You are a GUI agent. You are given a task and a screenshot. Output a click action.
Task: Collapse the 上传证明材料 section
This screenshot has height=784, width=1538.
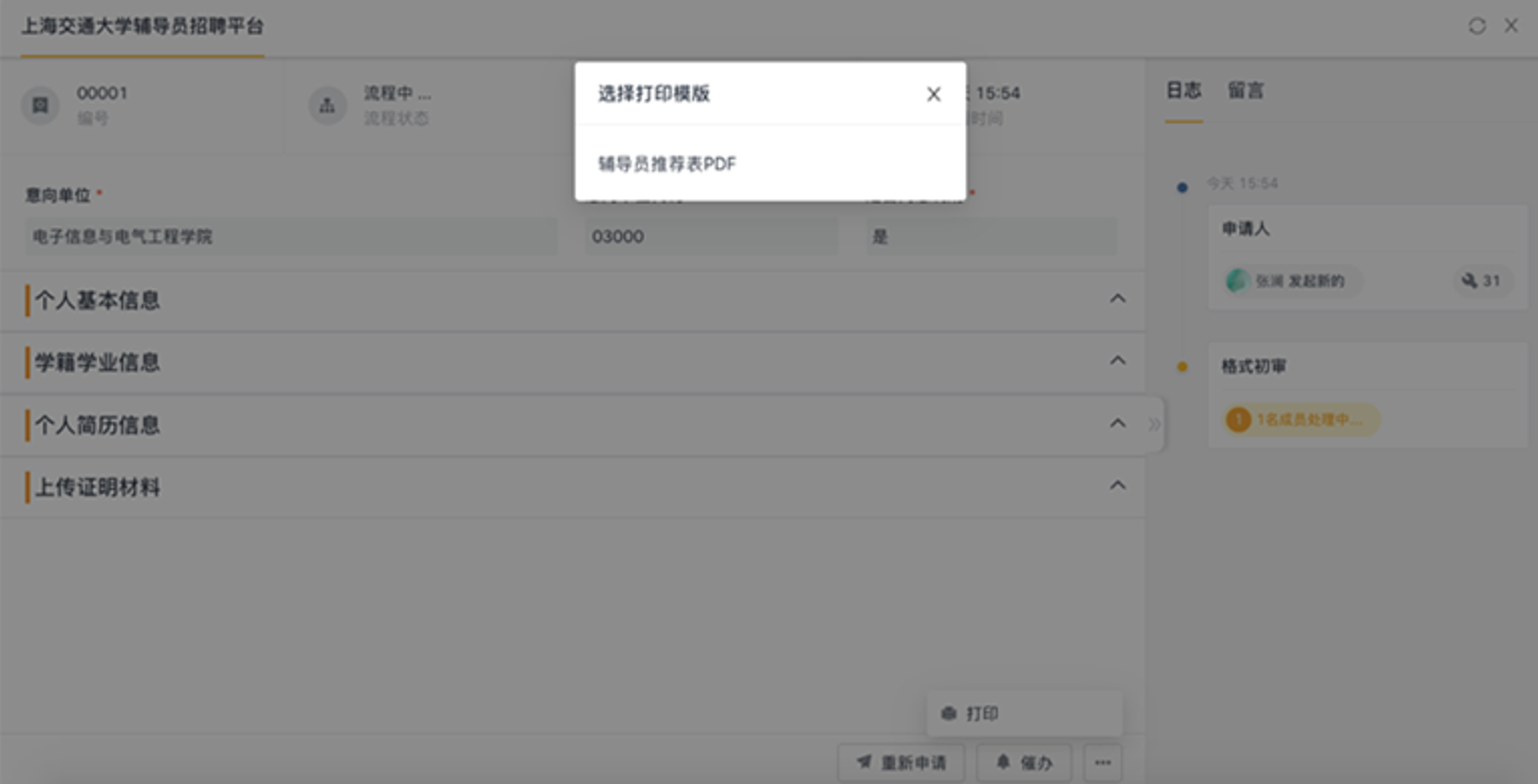[1117, 486]
